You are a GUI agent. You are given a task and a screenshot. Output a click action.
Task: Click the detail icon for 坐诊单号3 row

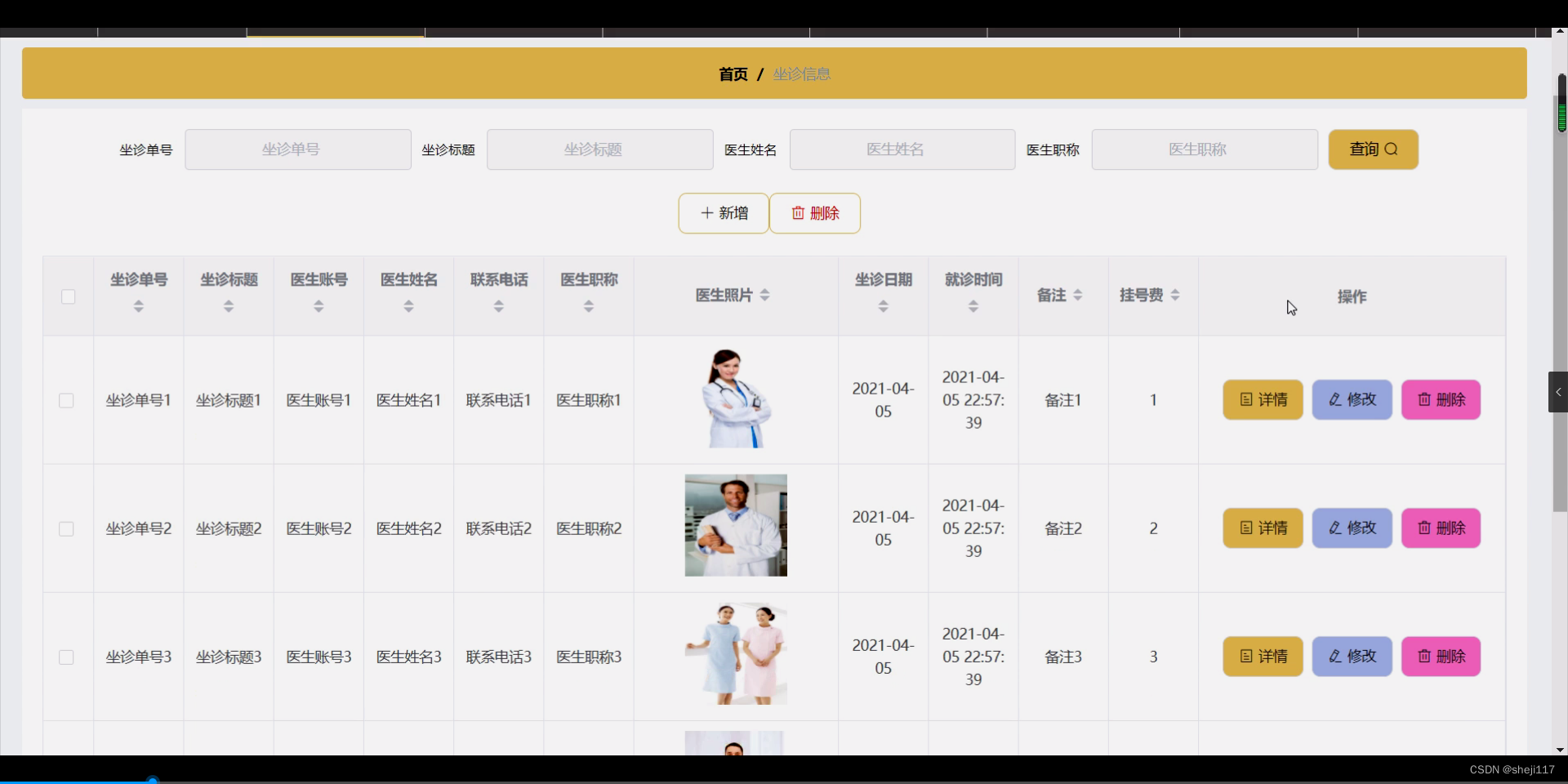pos(1246,656)
